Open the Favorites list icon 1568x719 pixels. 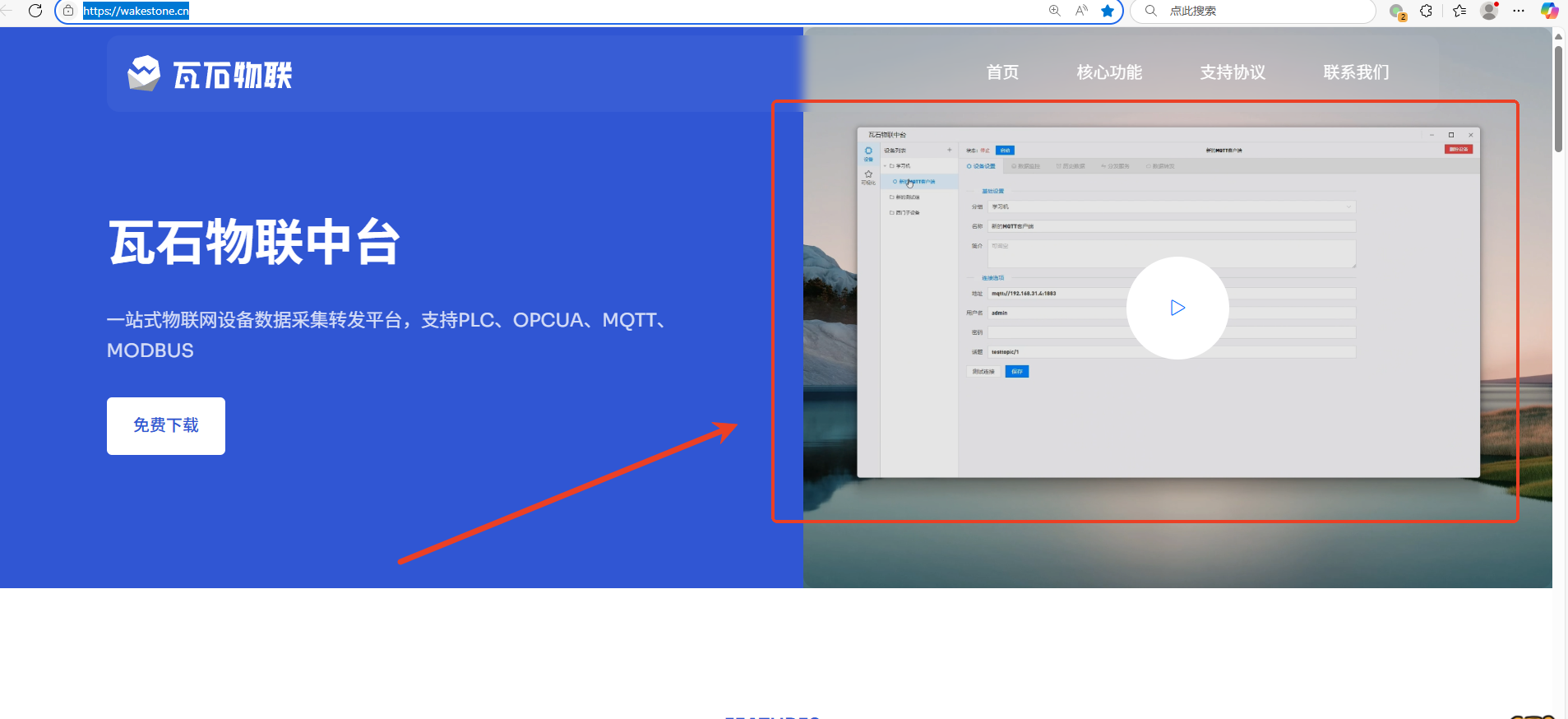tap(1459, 11)
